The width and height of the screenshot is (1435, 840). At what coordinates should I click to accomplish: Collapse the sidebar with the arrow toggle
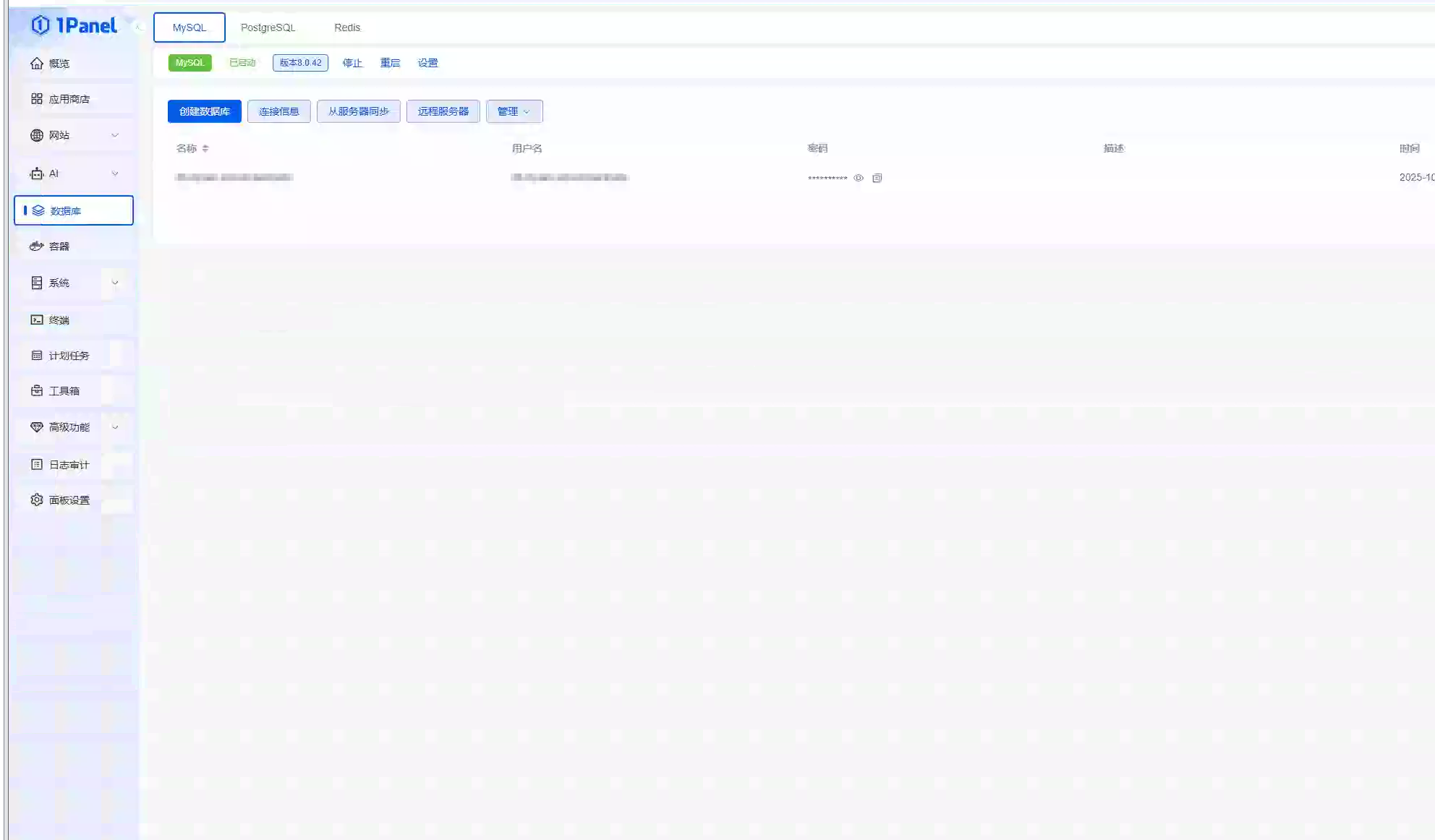138,27
